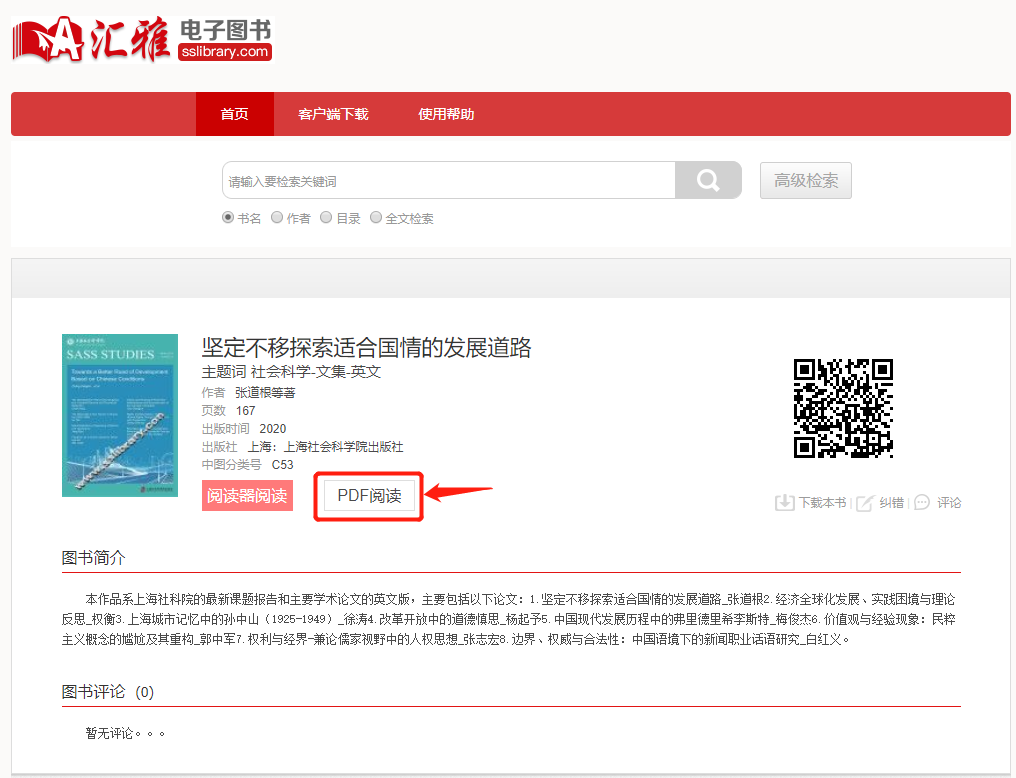Click the download book icon
The image size is (1016, 778).
[784, 502]
